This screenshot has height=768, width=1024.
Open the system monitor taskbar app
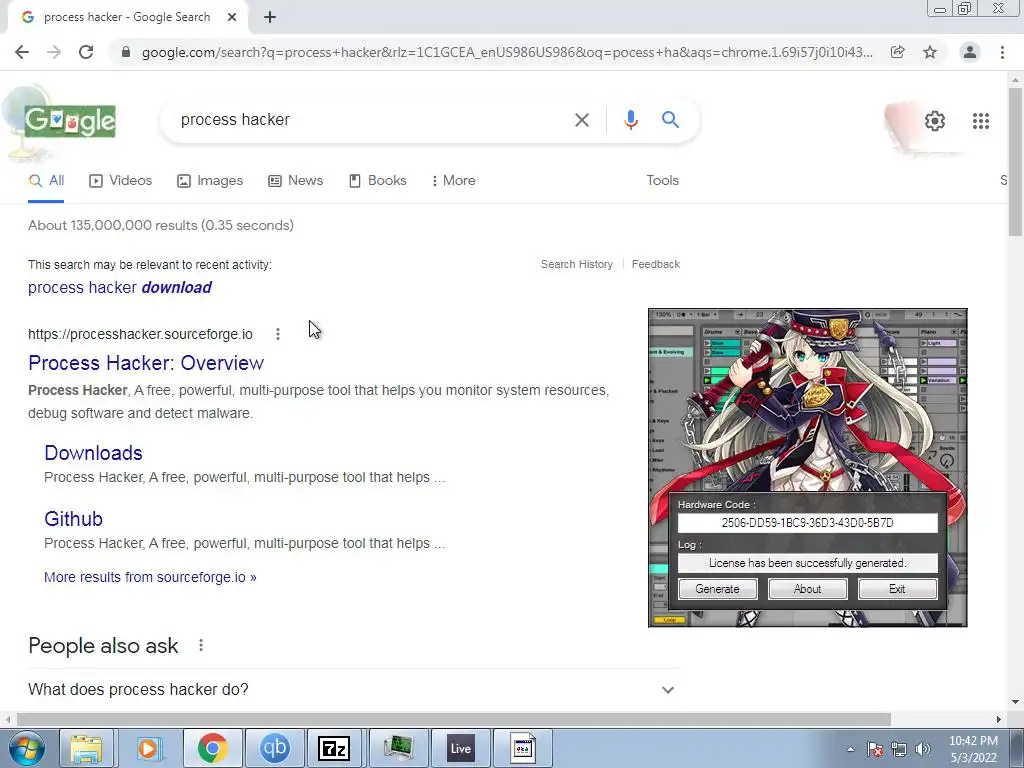tap(398, 748)
